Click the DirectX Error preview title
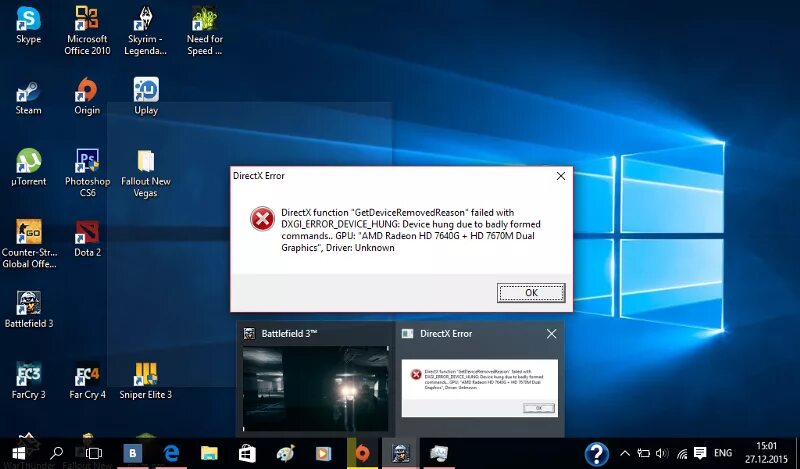The width and height of the screenshot is (800, 469). pyautogui.click(x=446, y=334)
